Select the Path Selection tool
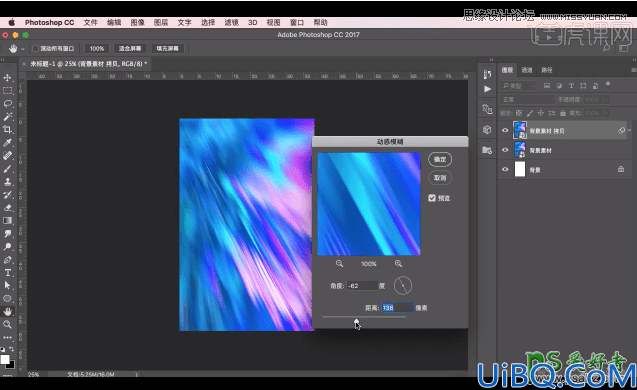Image resolution: width=637 pixels, height=390 pixels. coord(7,286)
